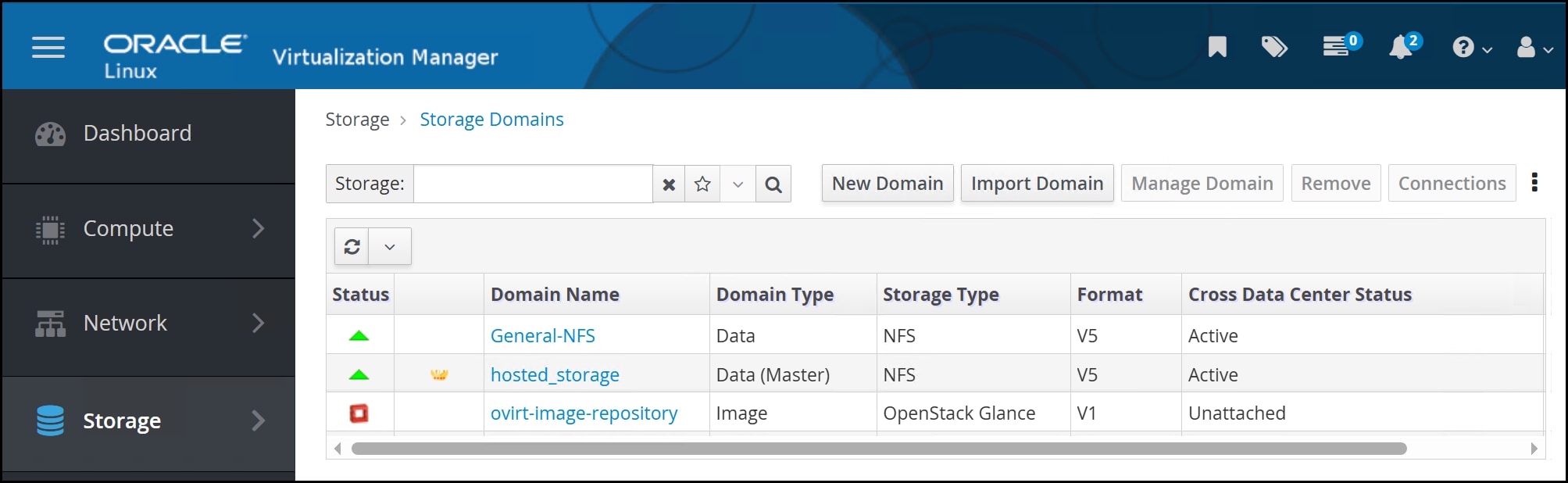The width and height of the screenshot is (1568, 483).
Task: Open Dashboard from the sidebar
Action: [x=148, y=134]
